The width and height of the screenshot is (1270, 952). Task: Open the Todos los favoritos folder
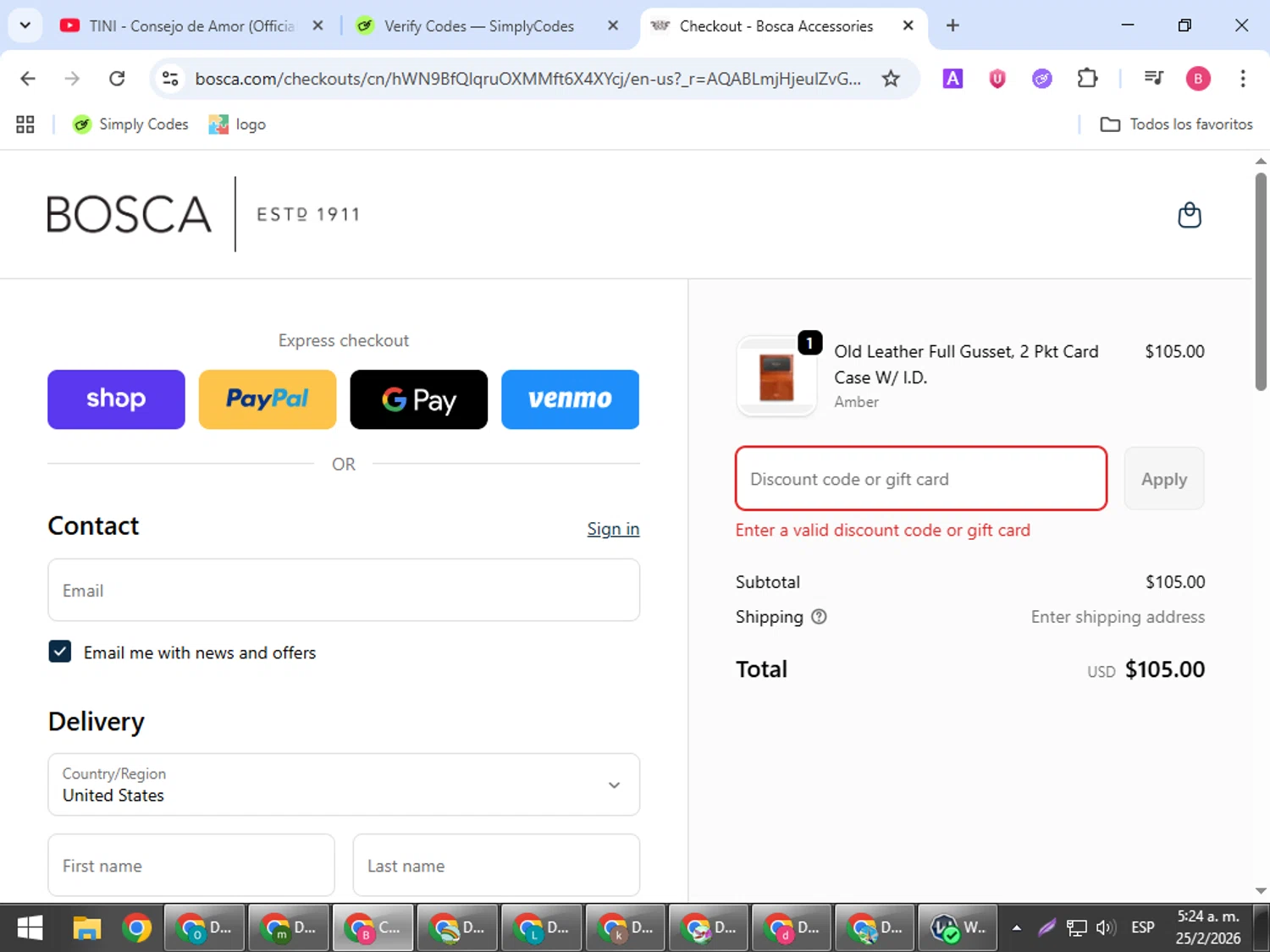[1176, 124]
